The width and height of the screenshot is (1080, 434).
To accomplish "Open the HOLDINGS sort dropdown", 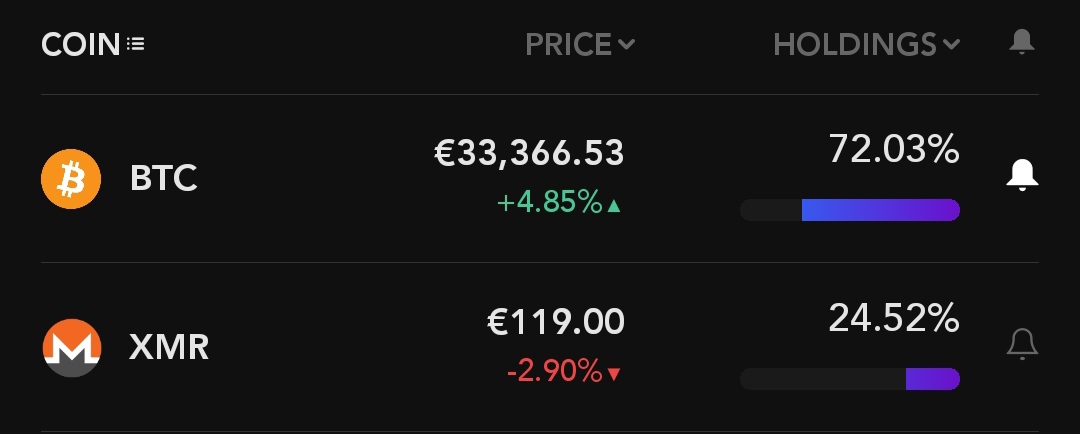I will [x=866, y=45].
